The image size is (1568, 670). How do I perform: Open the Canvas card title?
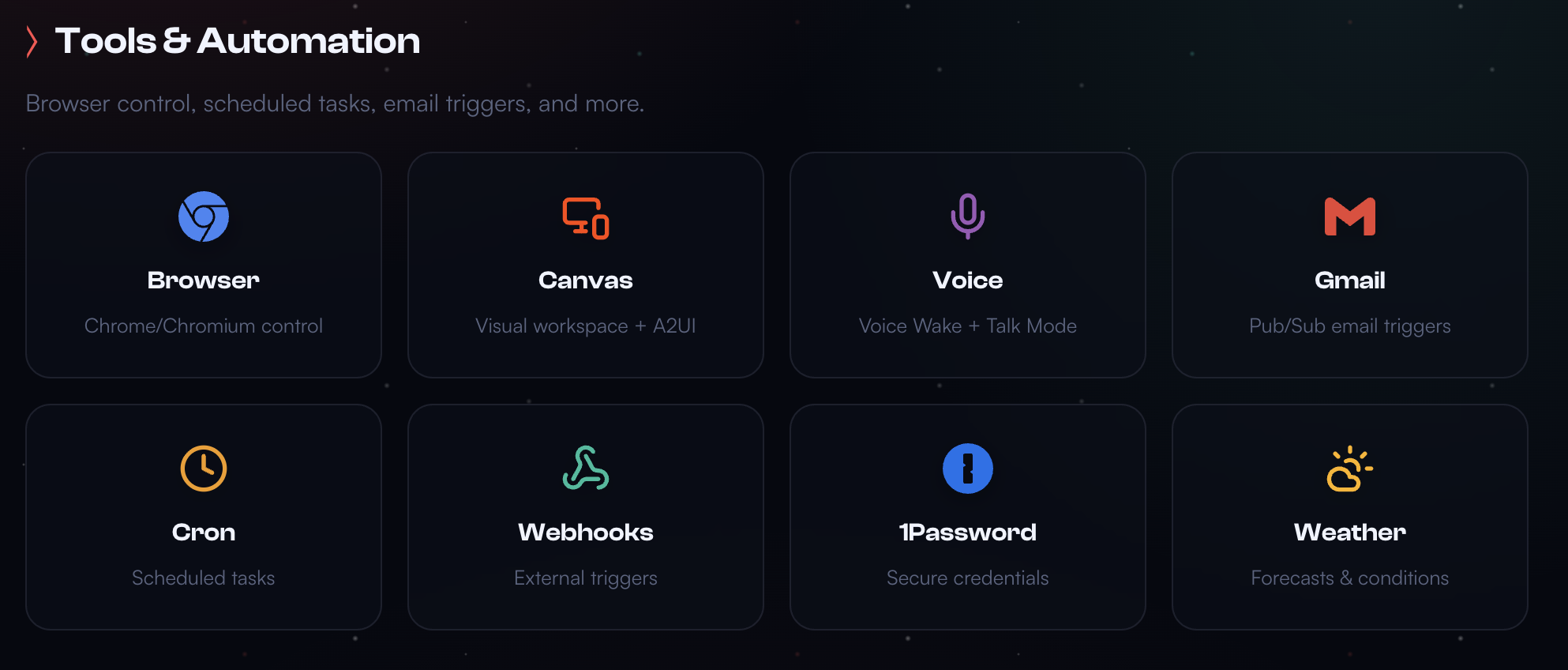pos(586,280)
